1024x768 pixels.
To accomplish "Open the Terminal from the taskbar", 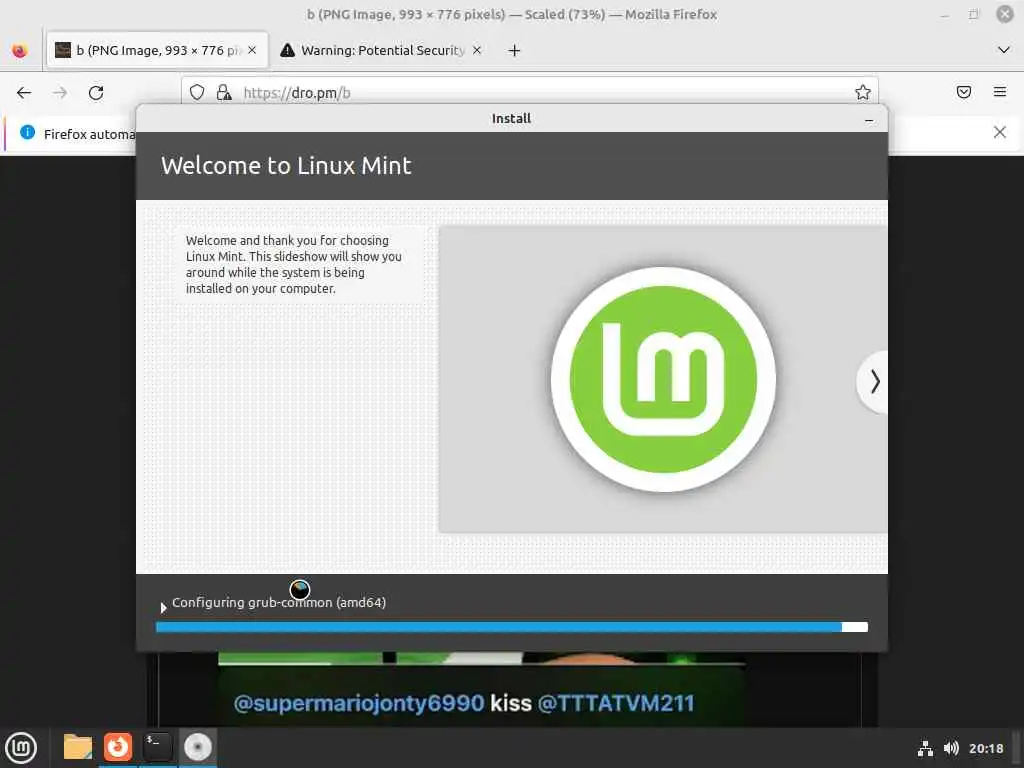I will pyautogui.click(x=157, y=747).
